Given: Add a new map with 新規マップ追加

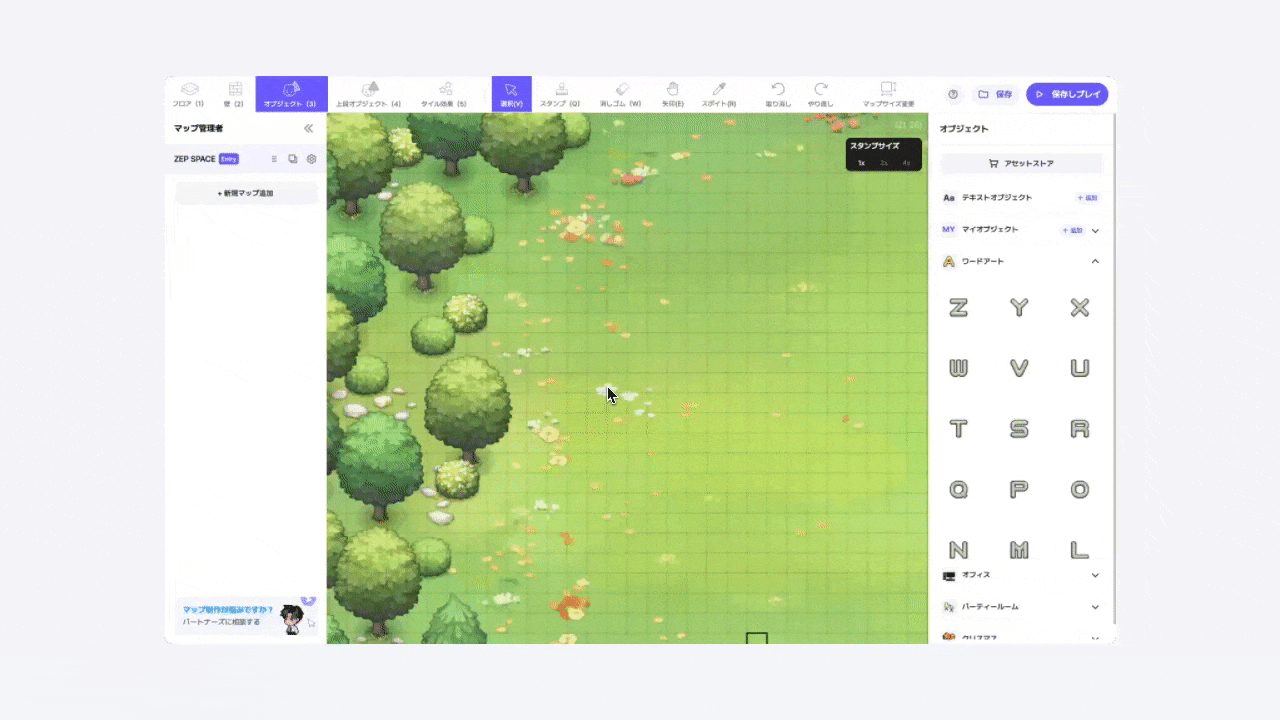Looking at the screenshot, I should [x=246, y=193].
